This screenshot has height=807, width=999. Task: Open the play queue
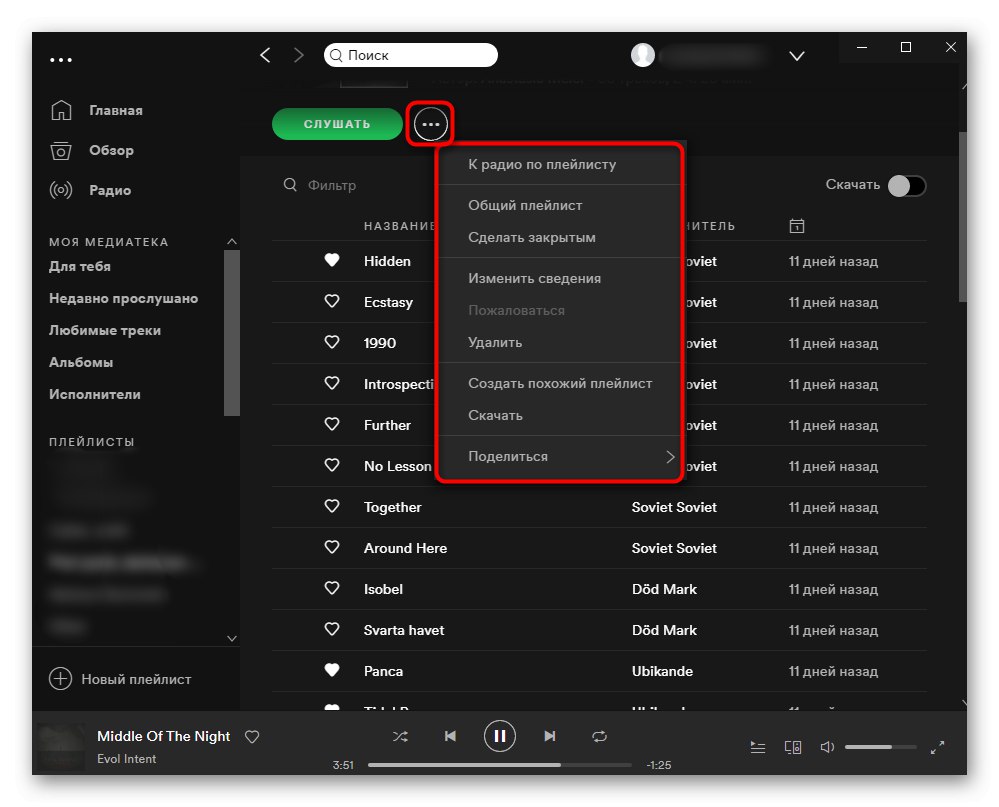(758, 747)
